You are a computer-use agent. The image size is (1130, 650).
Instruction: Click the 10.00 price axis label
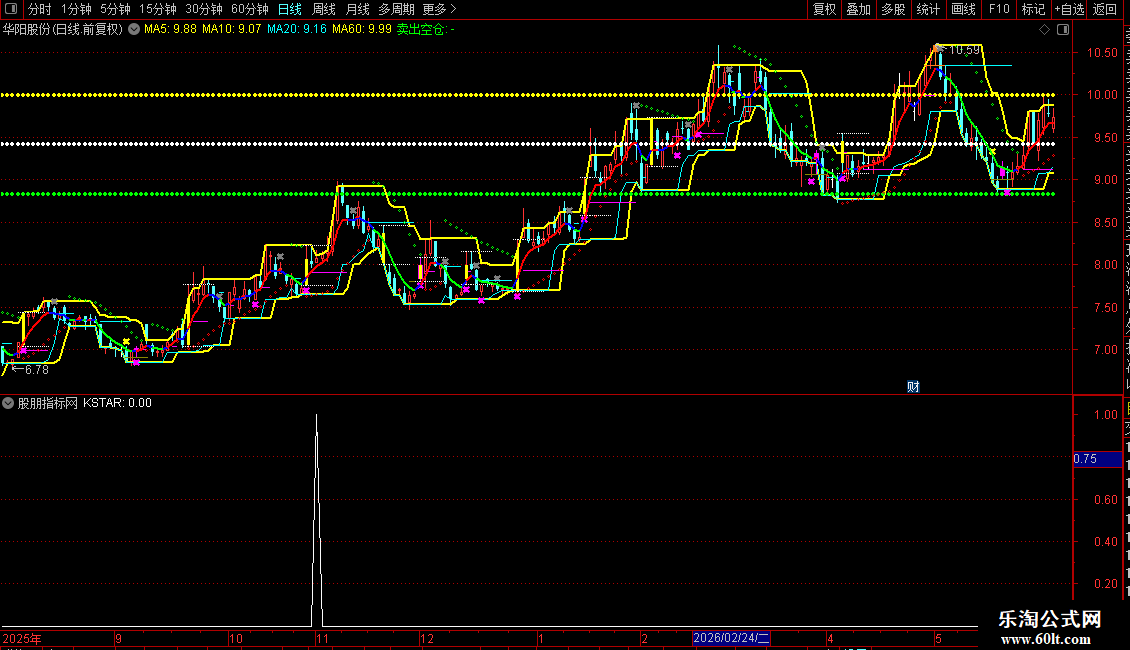point(1102,95)
